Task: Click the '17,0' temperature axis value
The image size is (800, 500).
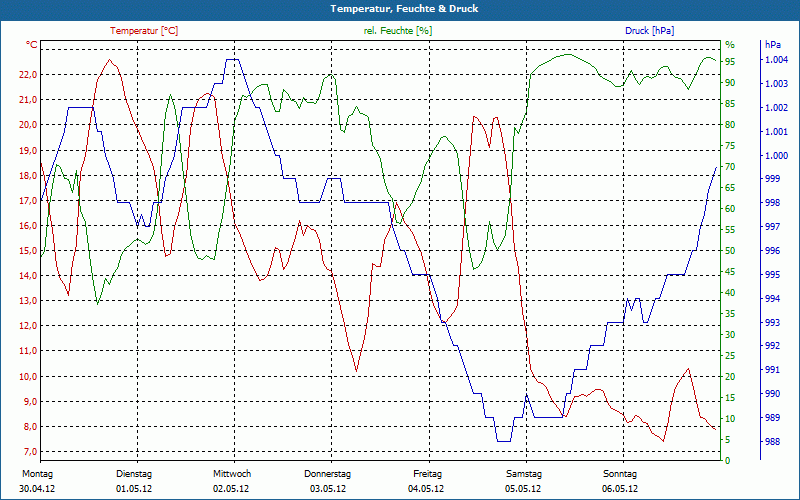Action: pyautogui.click(x=29, y=200)
